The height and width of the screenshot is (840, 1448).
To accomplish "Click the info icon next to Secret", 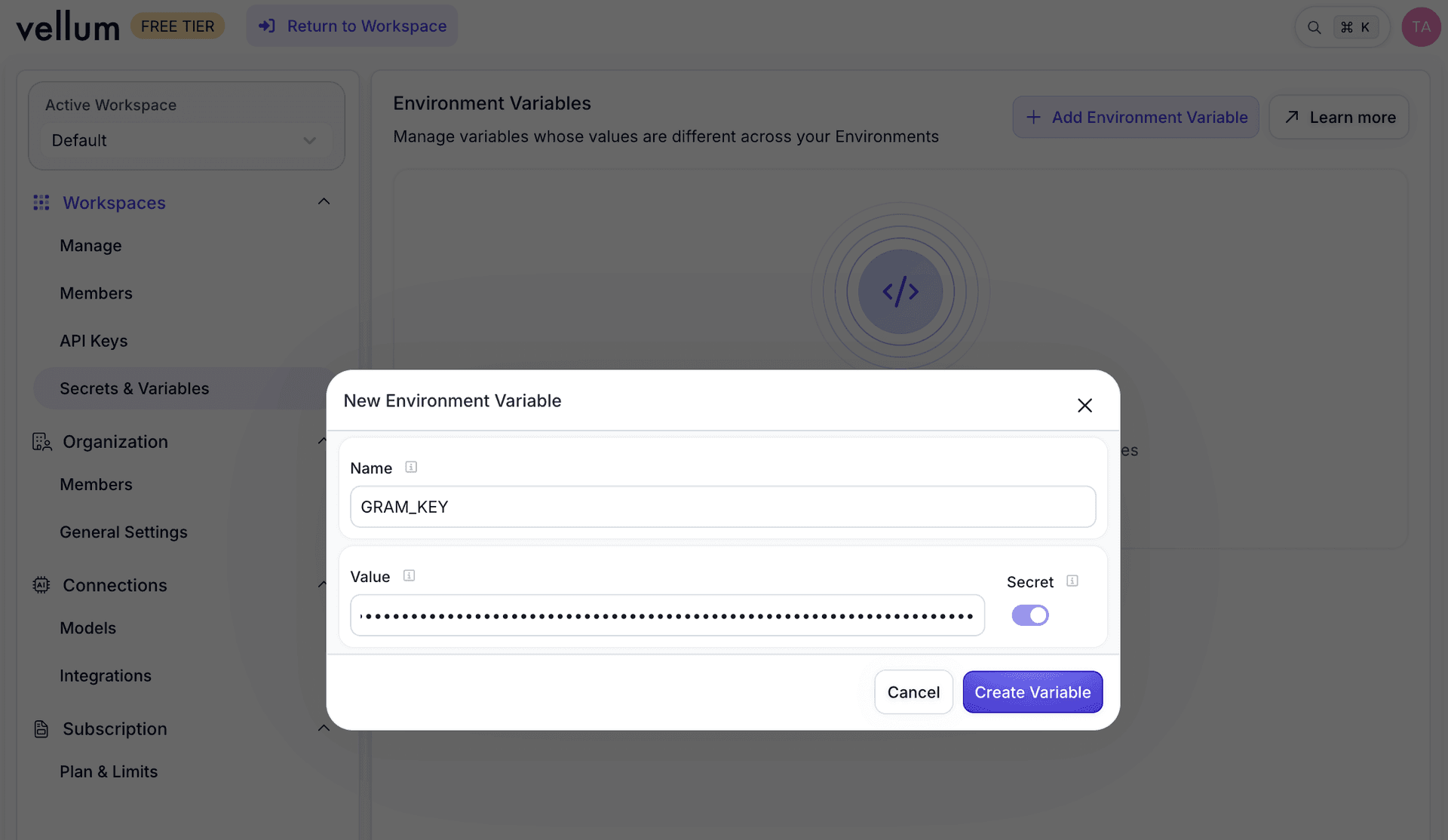I will pos(1072,581).
